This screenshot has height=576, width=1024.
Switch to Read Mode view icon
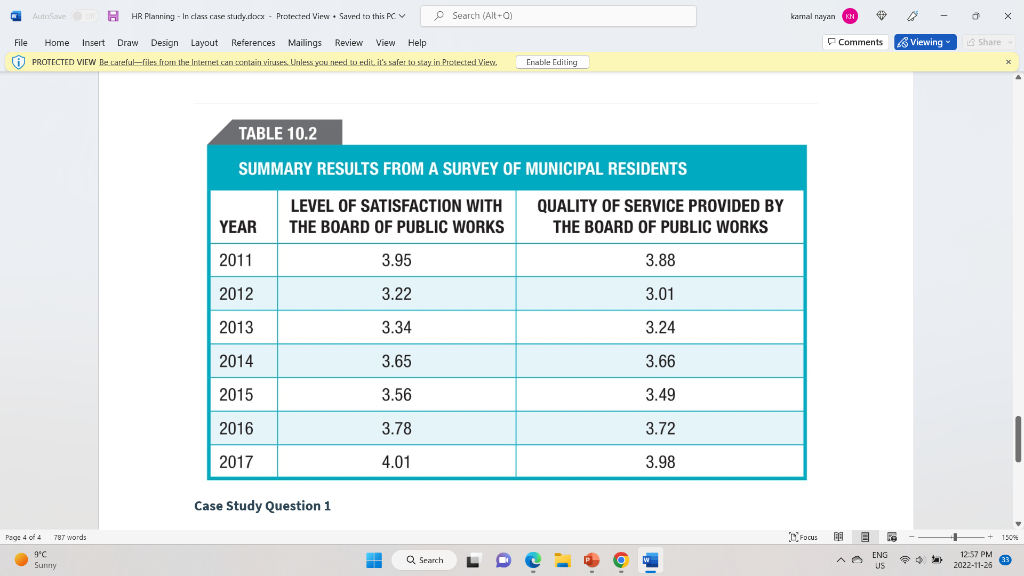pyautogui.click(x=839, y=537)
